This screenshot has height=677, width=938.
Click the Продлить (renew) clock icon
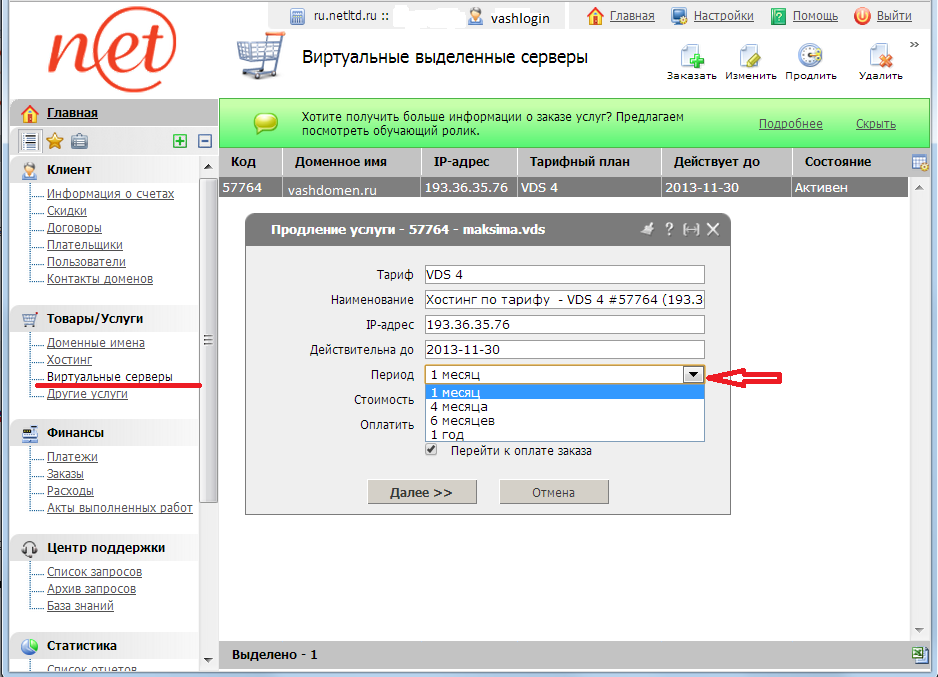[810, 58]
